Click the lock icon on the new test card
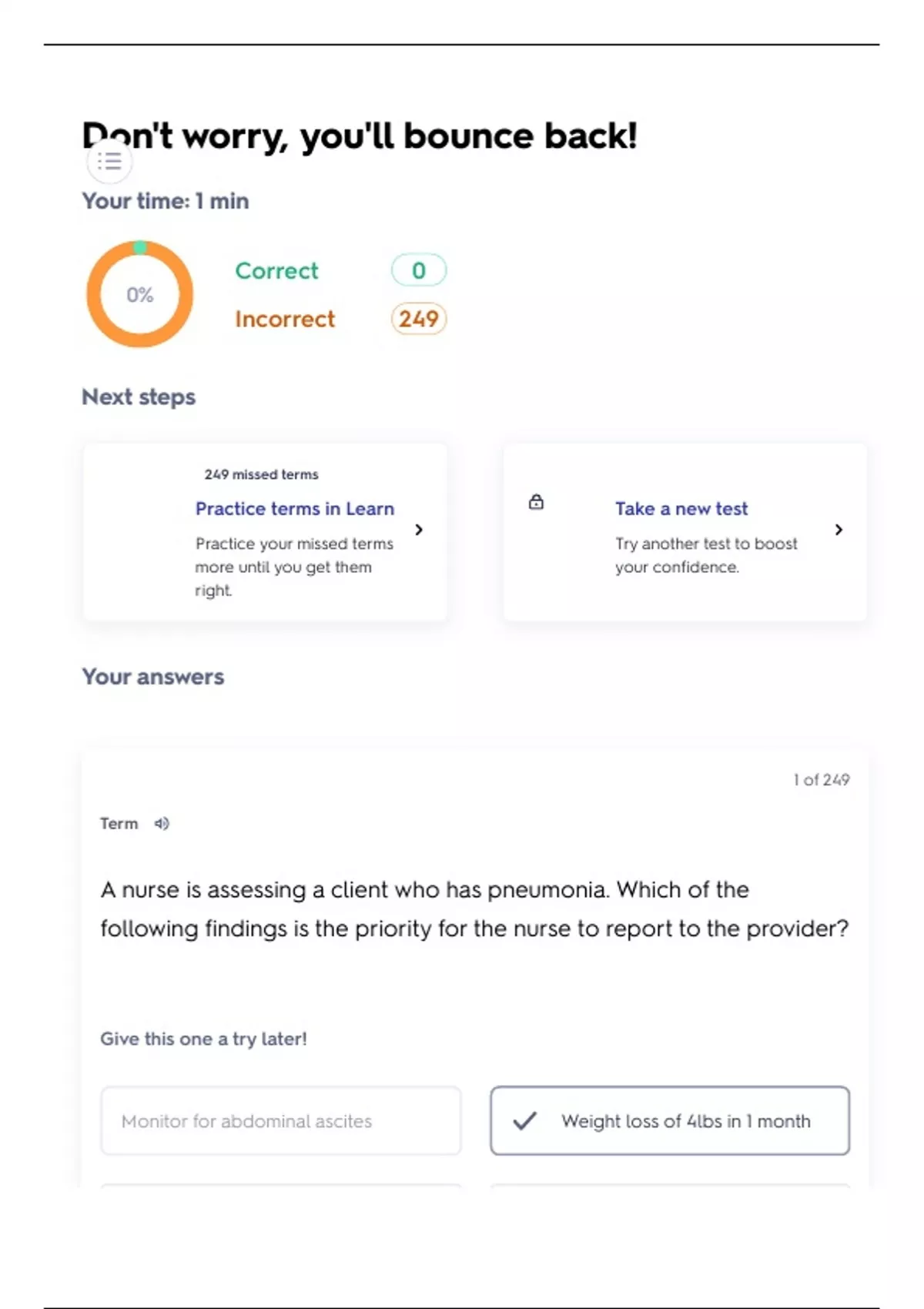Image resolution: width=924 pixels, height=1309 pixels. 536,503
